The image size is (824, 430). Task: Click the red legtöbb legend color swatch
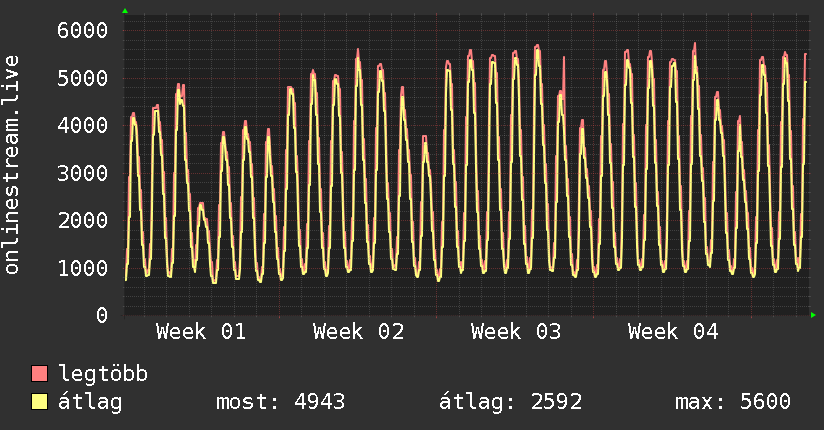(x=40, y=374)
